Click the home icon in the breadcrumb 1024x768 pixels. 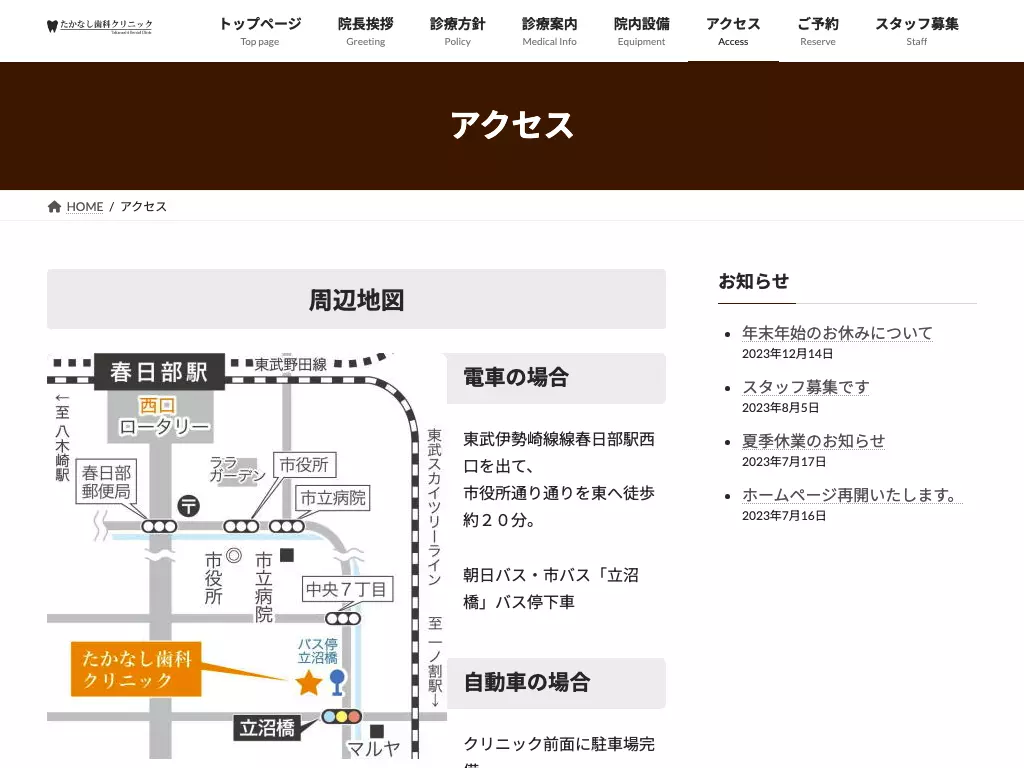(54, 206)
